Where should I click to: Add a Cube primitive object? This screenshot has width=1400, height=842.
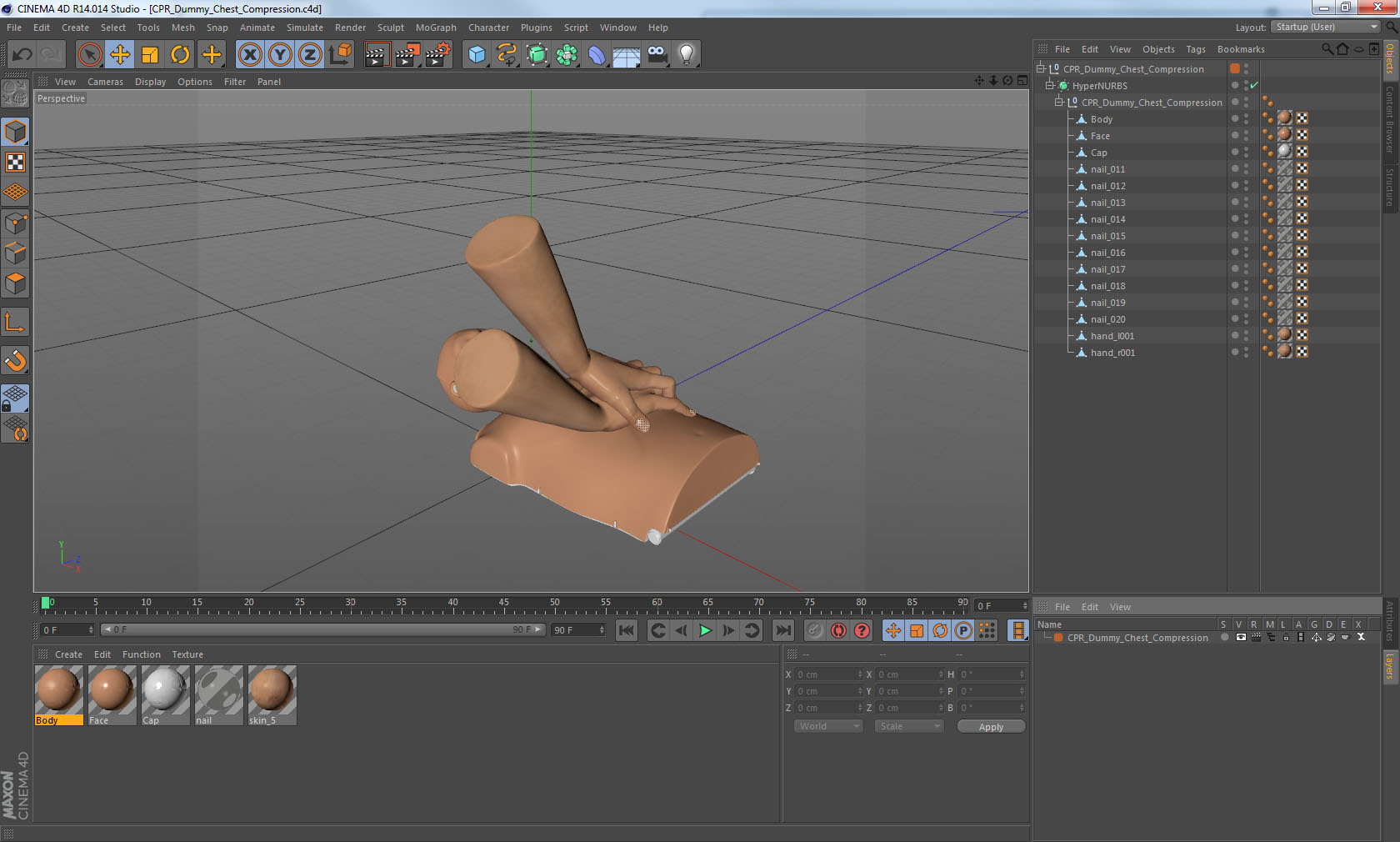pos(477,55)
